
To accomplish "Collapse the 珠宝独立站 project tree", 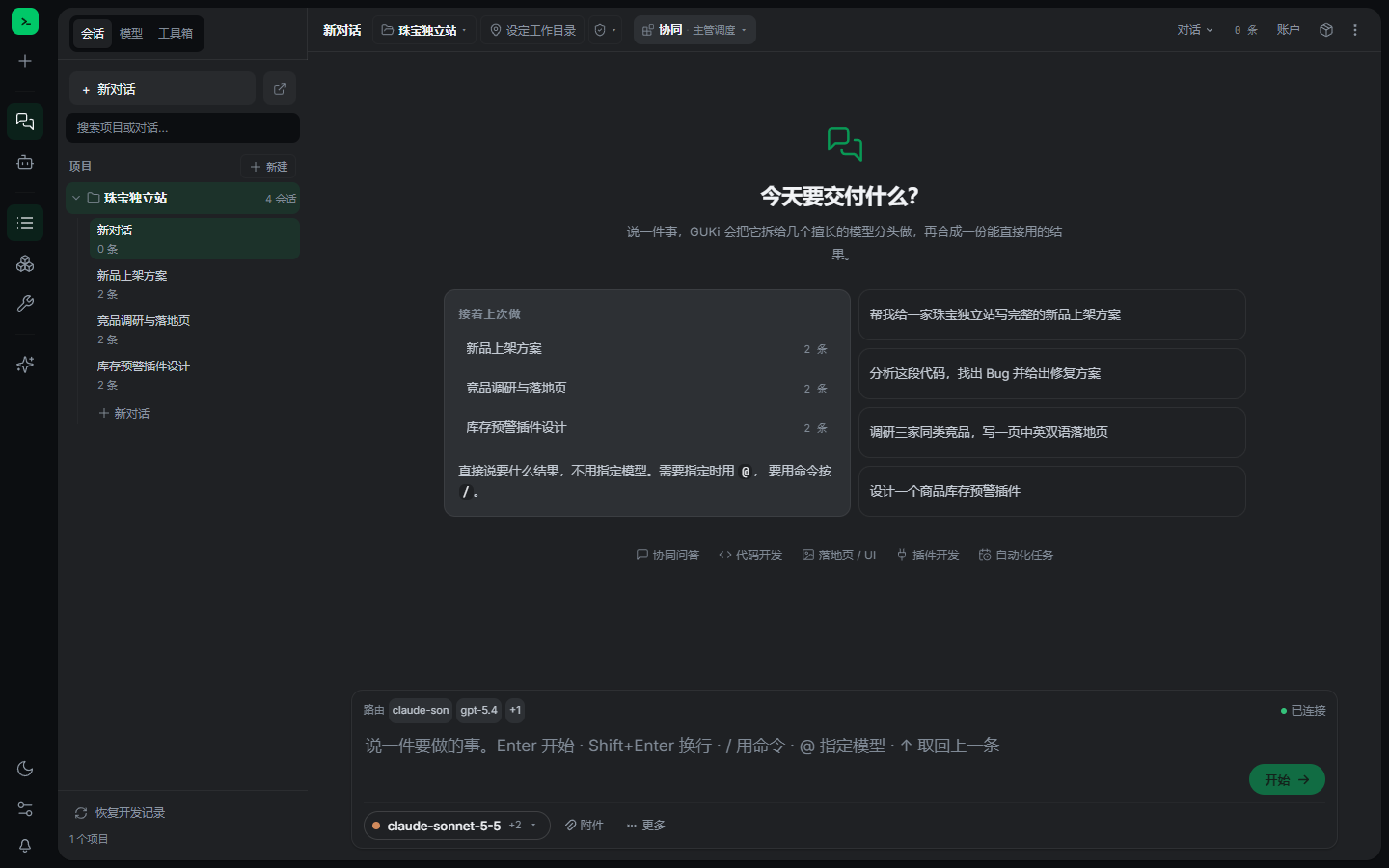I will [x=76, y=198].
